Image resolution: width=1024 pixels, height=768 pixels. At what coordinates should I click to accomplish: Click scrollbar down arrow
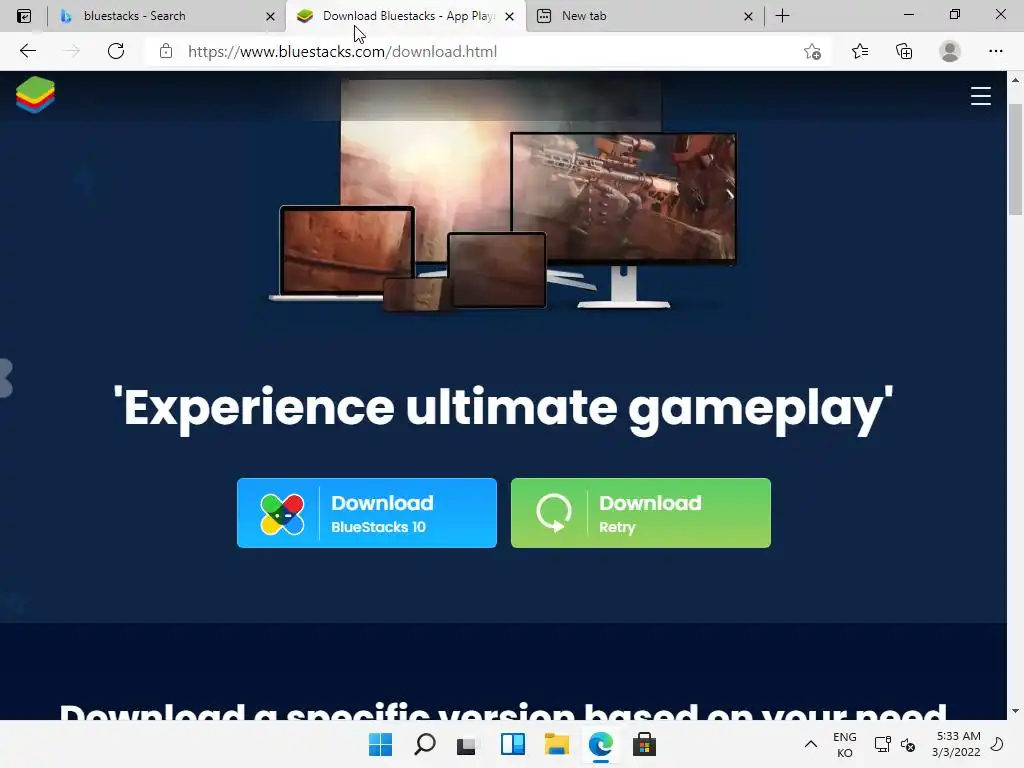1016,711
